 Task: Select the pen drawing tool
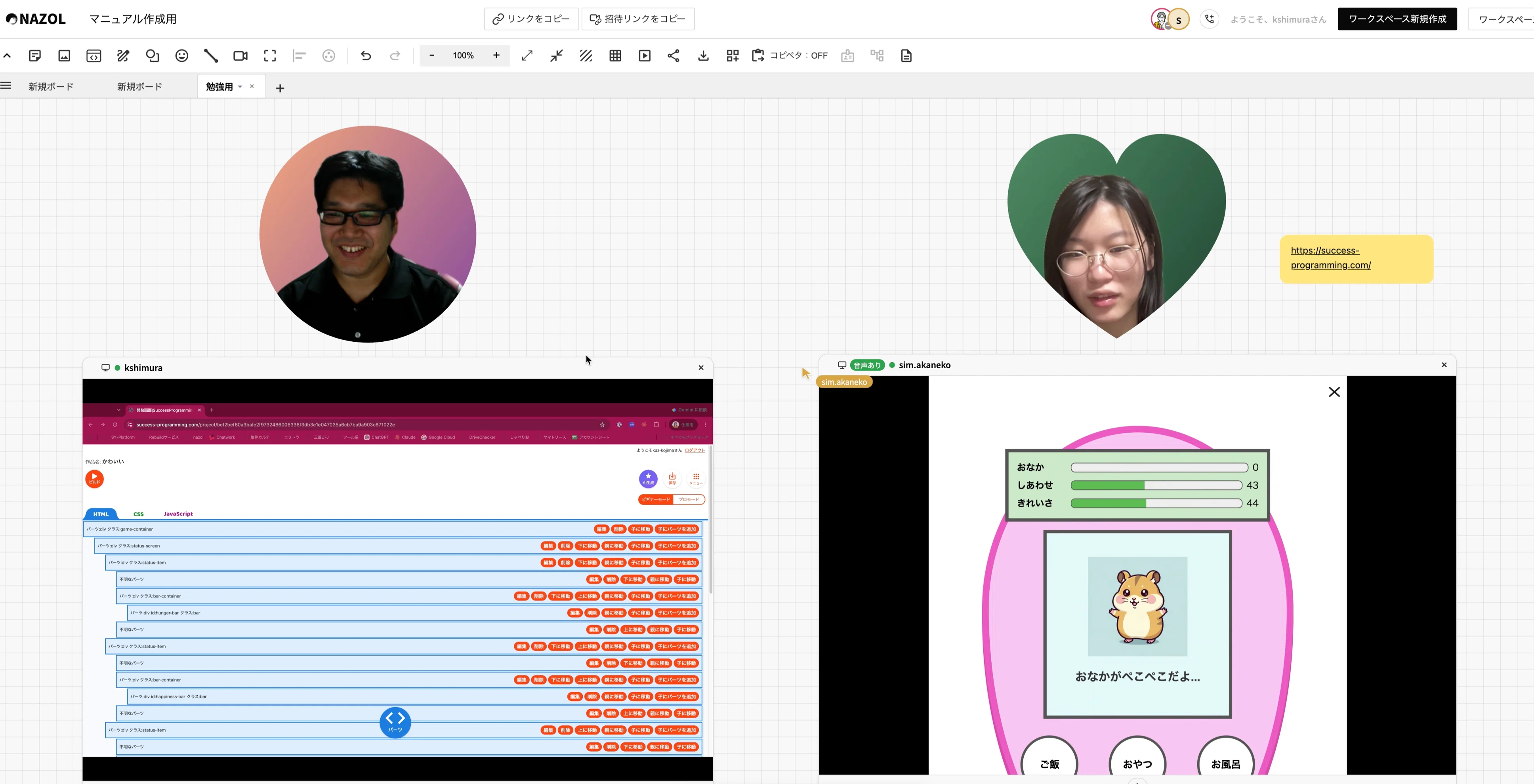coord(123,55)
